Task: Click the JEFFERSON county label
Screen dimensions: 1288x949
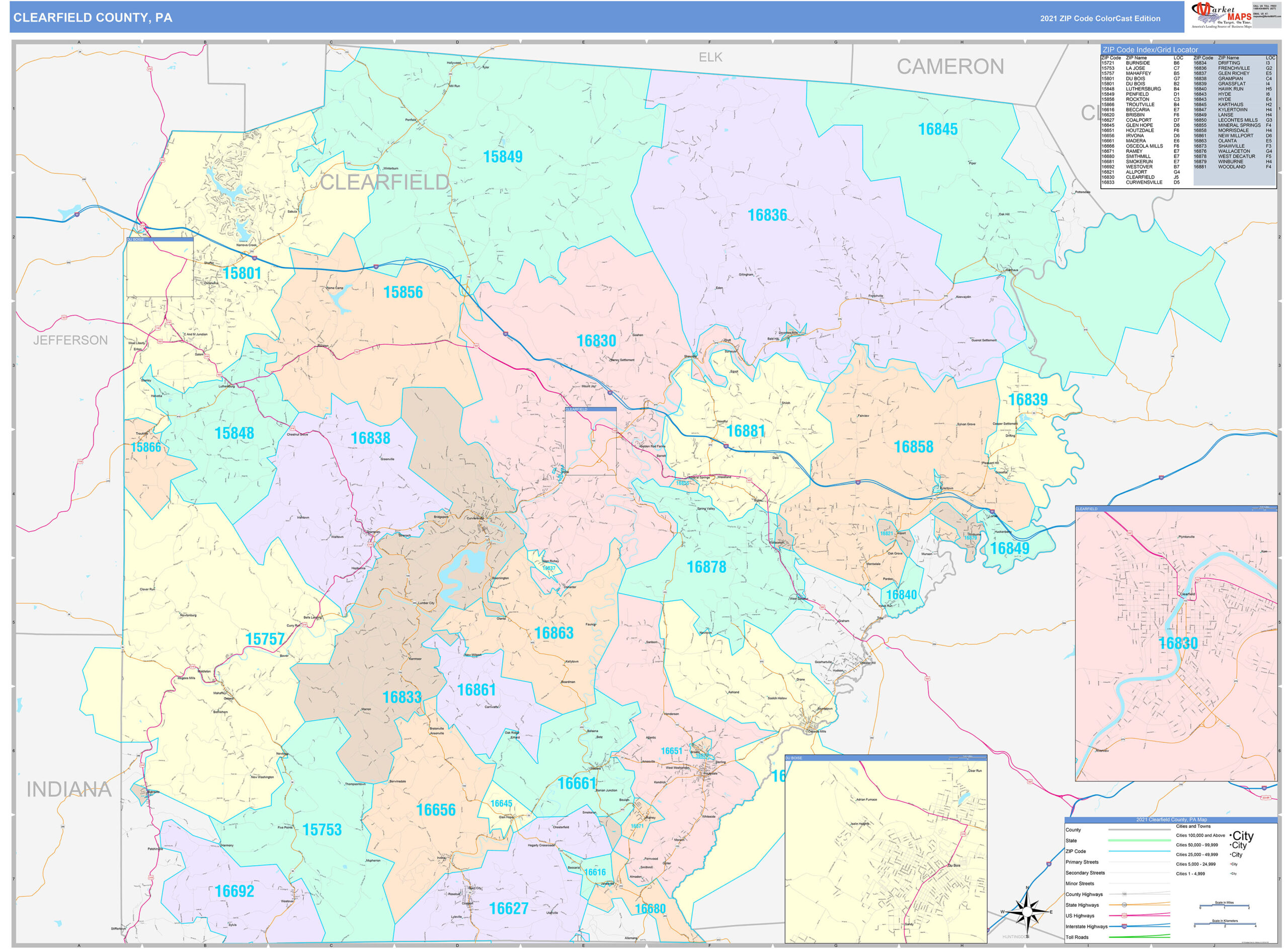Action: click(70, 340)
